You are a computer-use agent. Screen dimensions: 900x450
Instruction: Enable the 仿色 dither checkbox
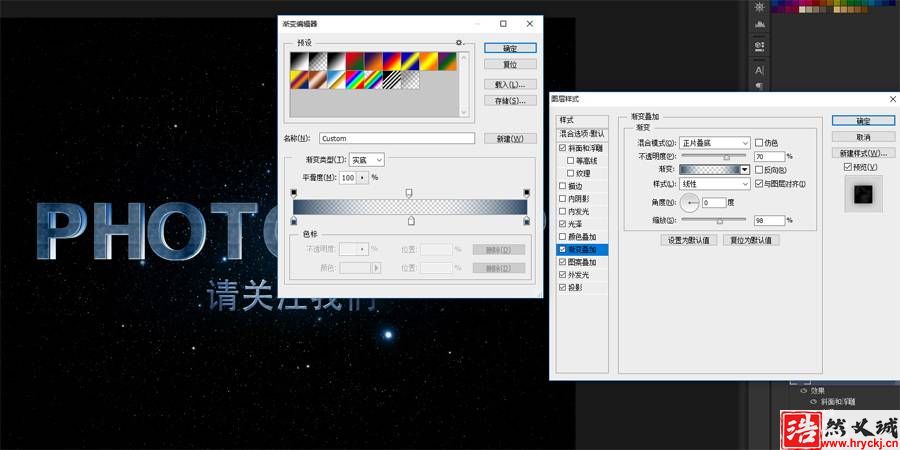click(759, 142)
